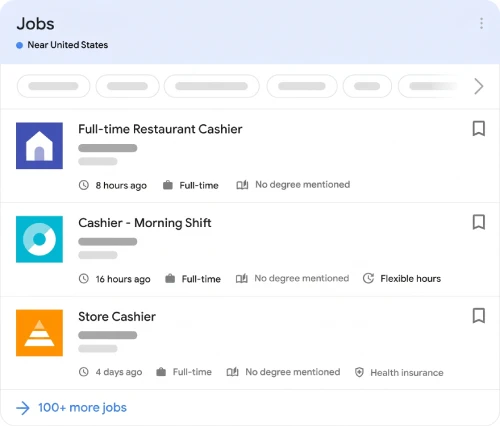The image size is (500, 426).
Task: Click the teal circle company logo
Action: (x=39, y=239)
